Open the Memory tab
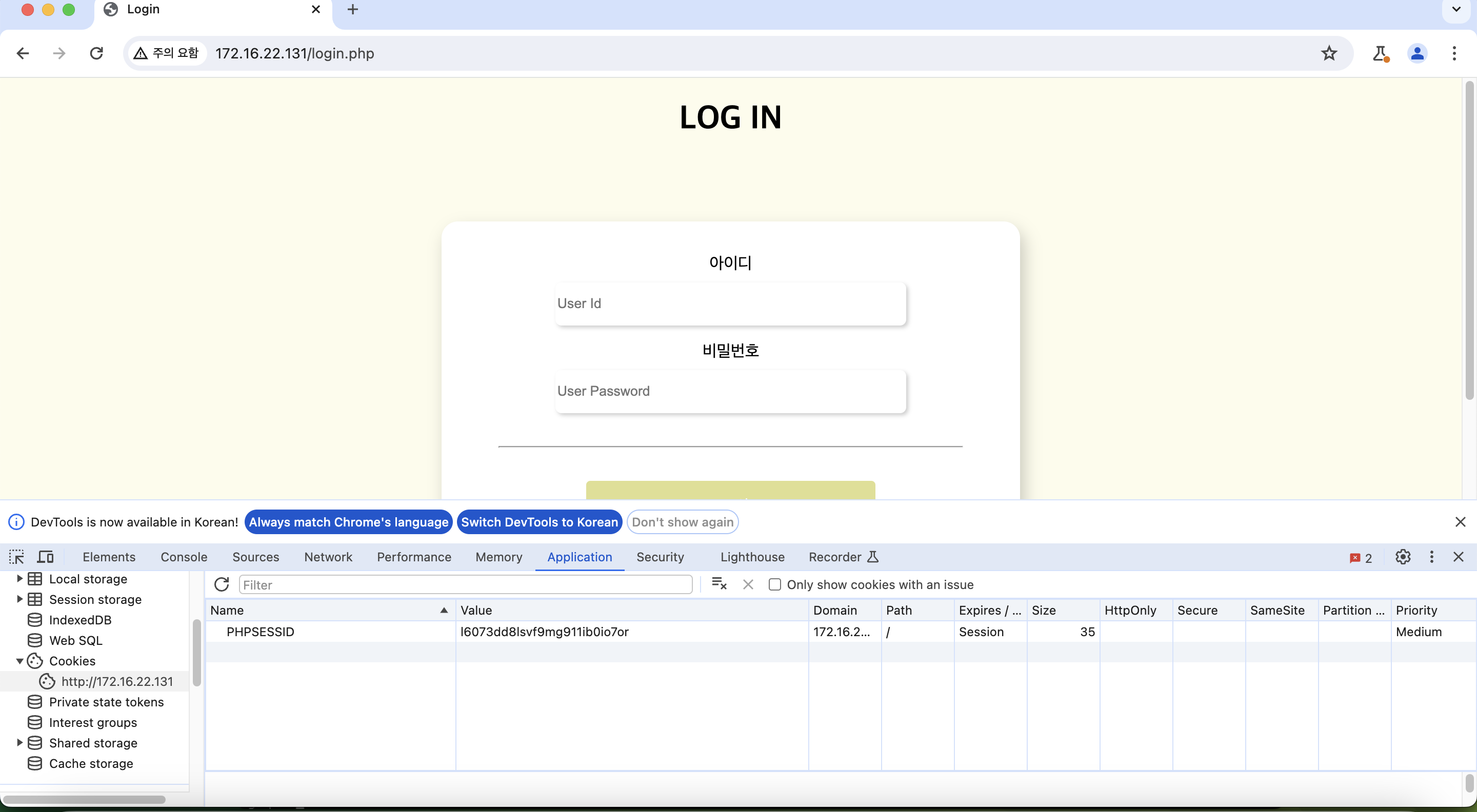 click(x=499, y=557)
